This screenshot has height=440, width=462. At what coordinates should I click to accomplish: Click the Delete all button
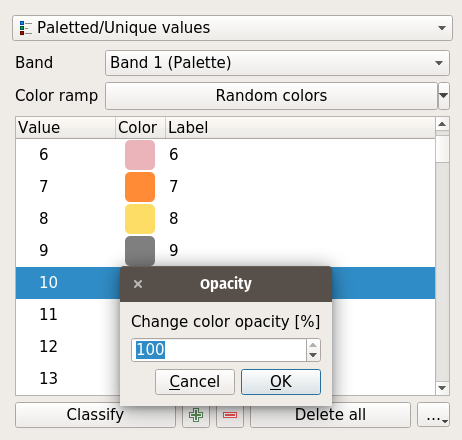(x=330, y=415)
